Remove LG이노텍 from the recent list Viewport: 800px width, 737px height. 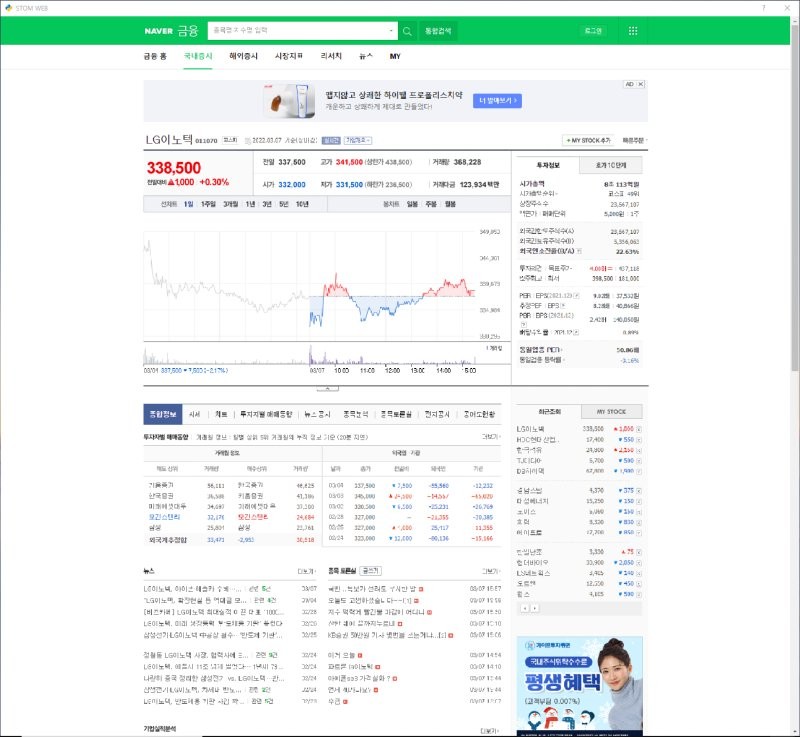(x=639, y=428)
